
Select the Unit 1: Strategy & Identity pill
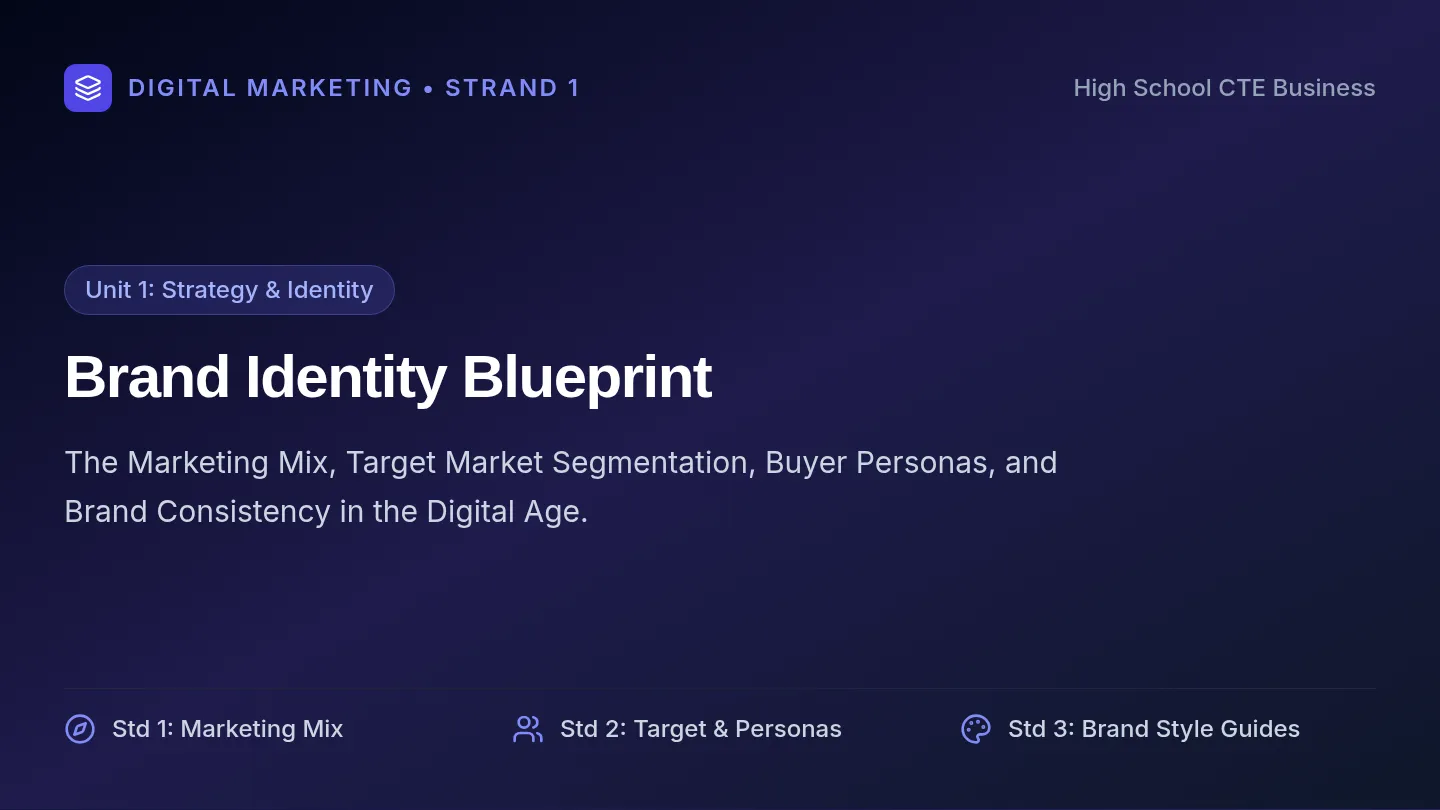coord(229,290)
